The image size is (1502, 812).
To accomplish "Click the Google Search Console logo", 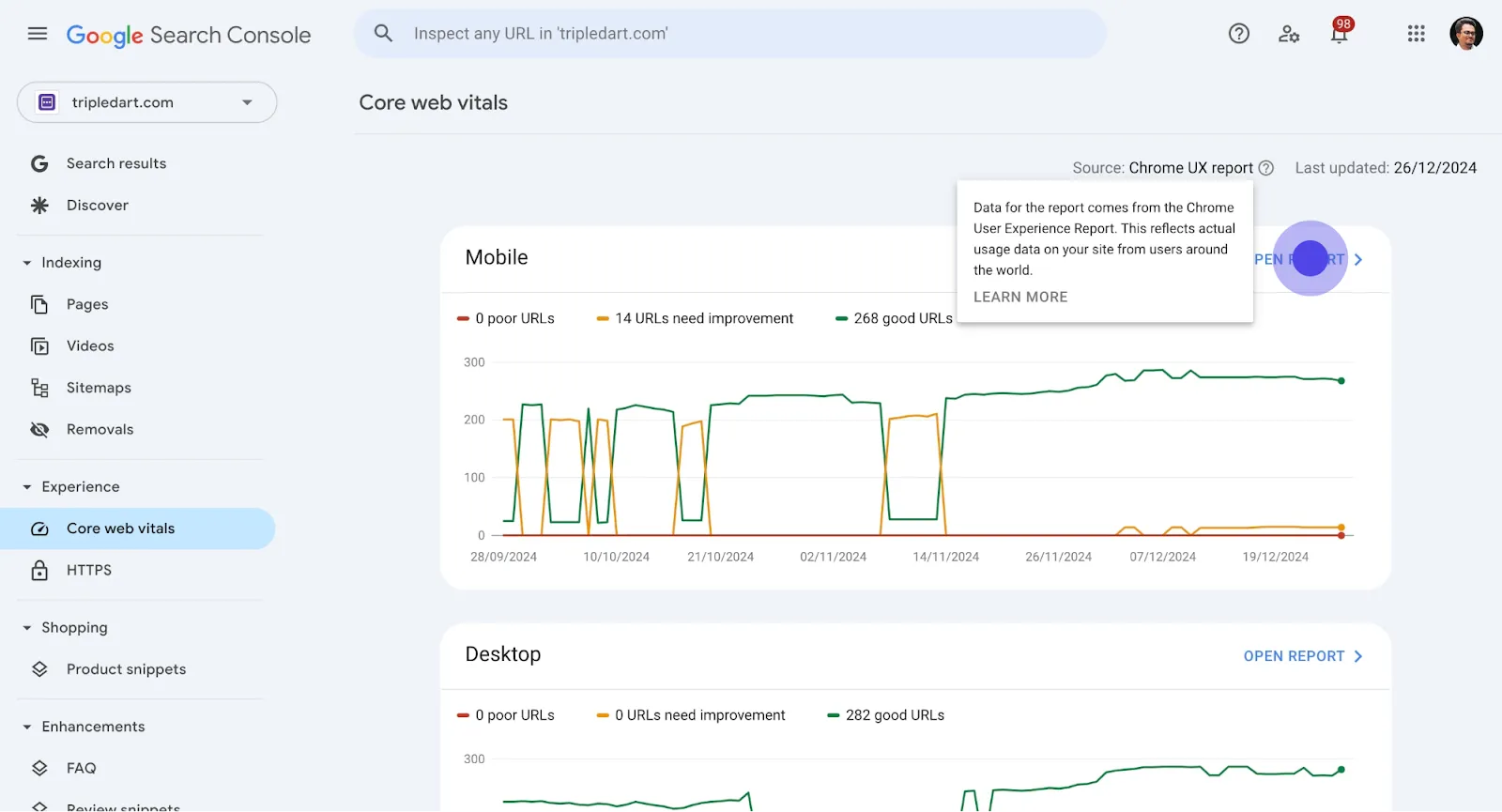I will coord(189,35).
